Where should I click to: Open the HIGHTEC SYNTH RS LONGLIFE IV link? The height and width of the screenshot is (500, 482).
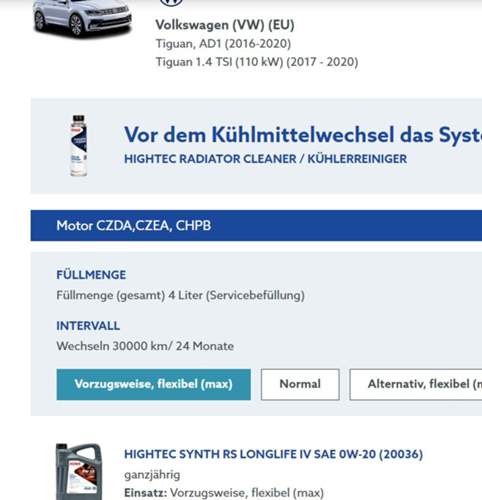[x=273, y=454]
